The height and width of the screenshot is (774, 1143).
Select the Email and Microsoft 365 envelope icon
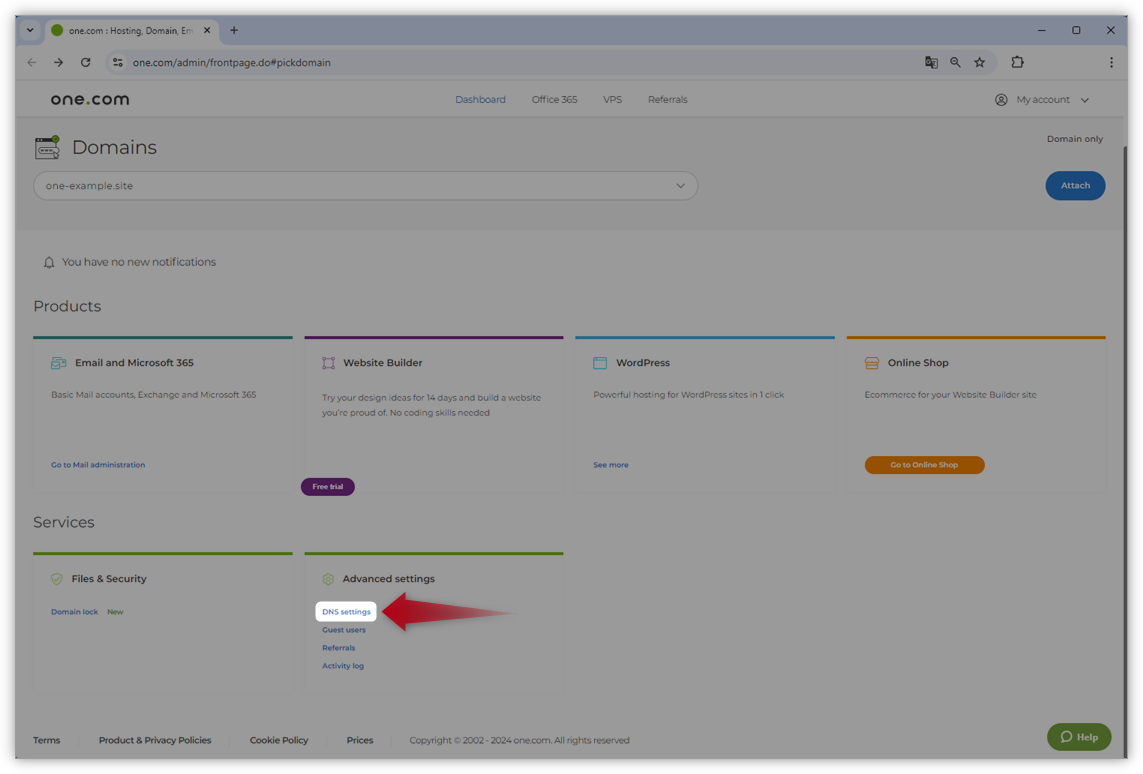tap(59, 362)
